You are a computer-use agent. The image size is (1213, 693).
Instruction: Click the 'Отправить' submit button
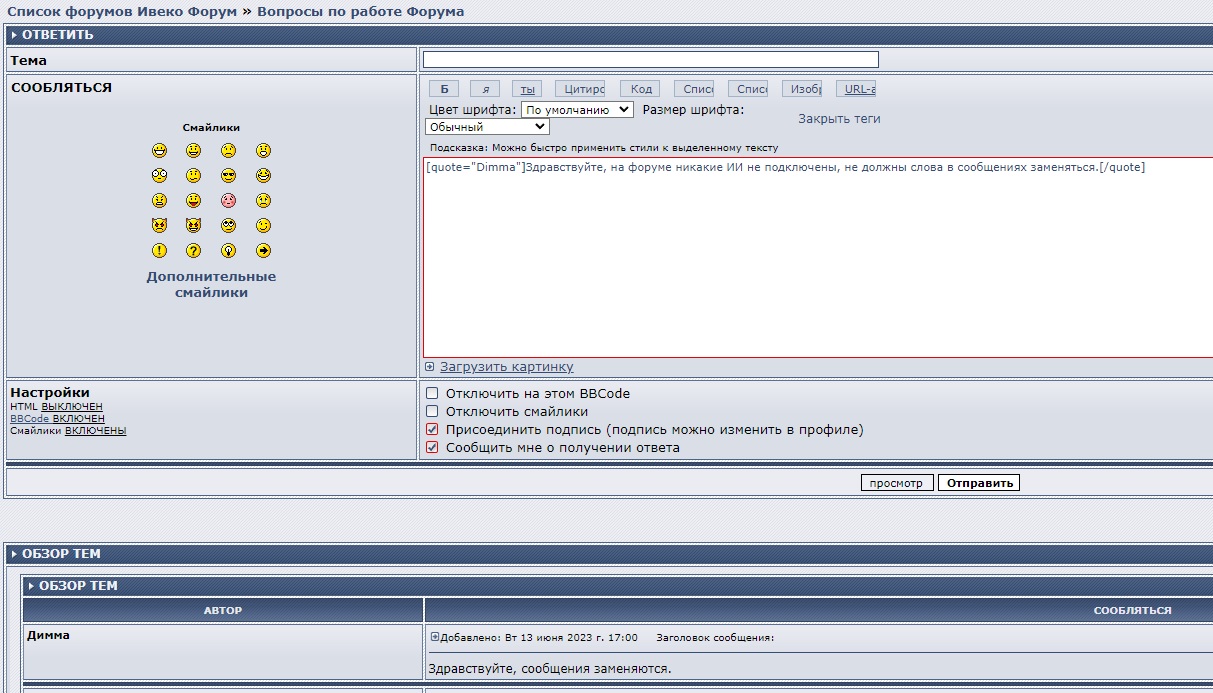[979, 483]
